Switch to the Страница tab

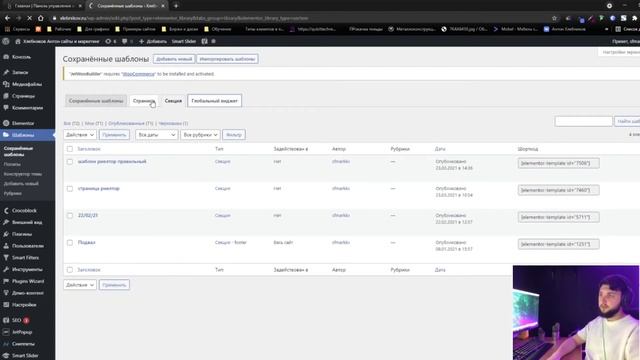tap(144, 101)
